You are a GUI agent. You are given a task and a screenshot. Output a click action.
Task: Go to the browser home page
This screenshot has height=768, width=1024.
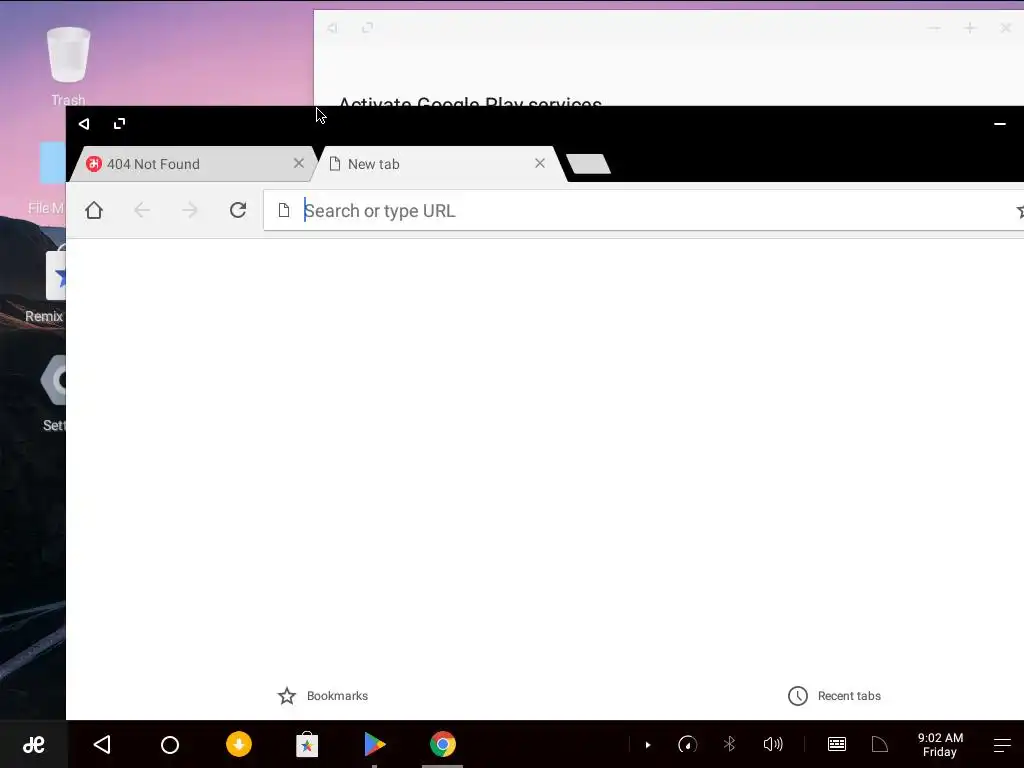tap(94, 210)
